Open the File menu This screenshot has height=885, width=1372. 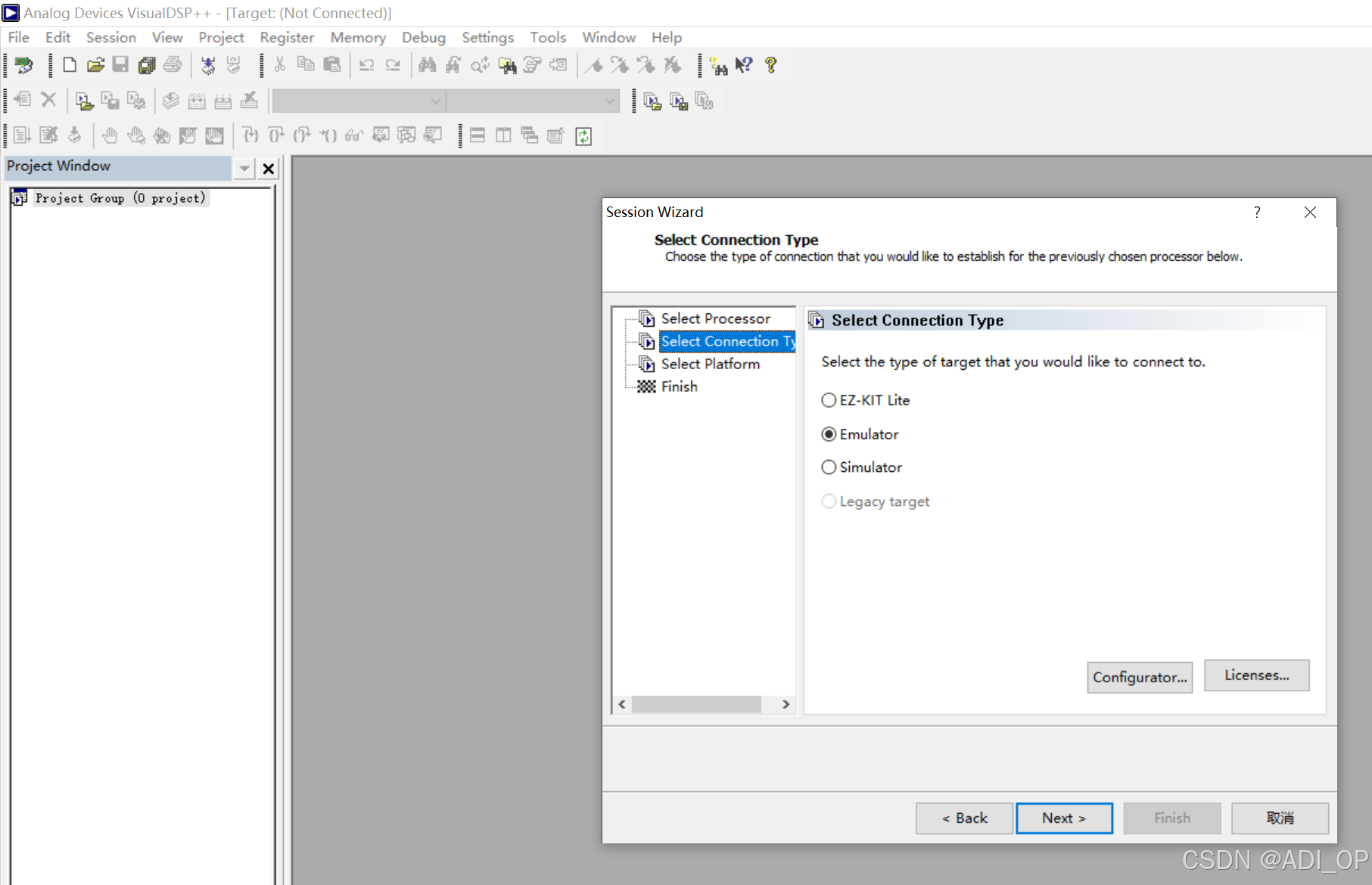coord(18,37)
